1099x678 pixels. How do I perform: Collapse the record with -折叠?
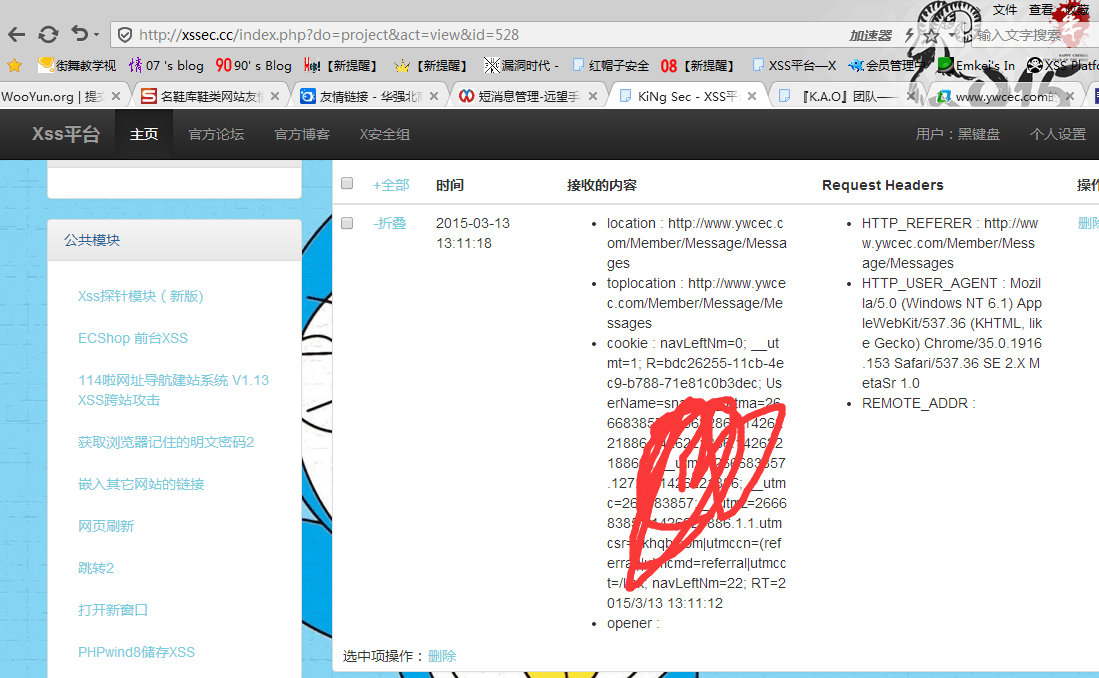(390, 223)
